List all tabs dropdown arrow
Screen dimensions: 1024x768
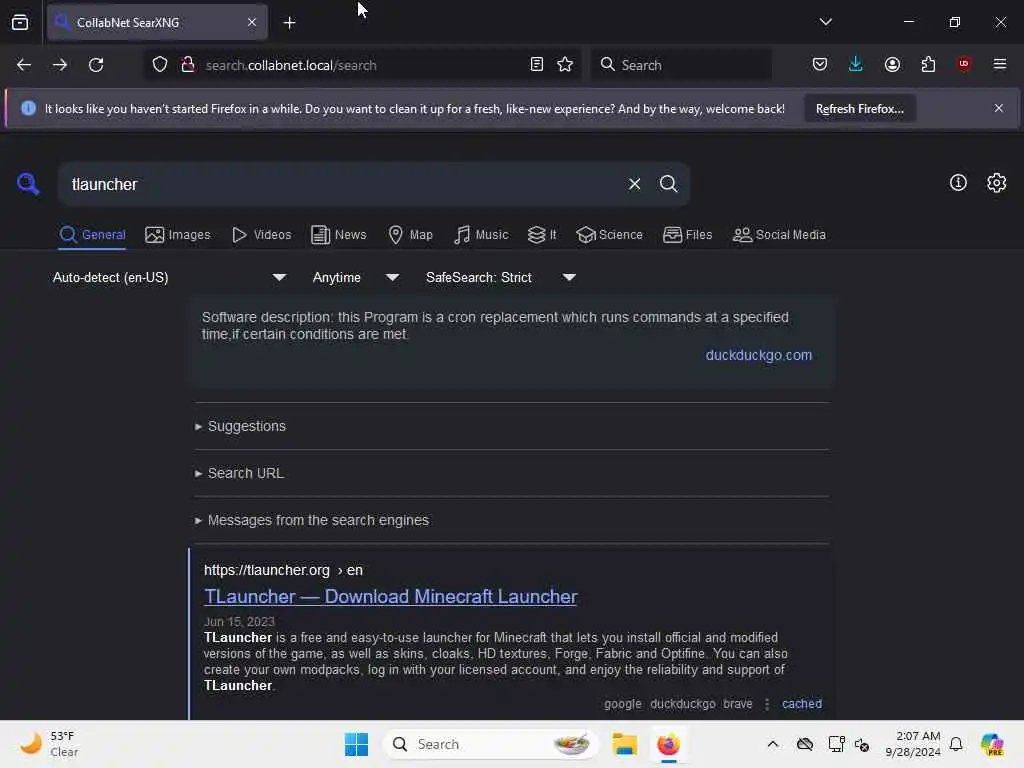tap(825, 22)
